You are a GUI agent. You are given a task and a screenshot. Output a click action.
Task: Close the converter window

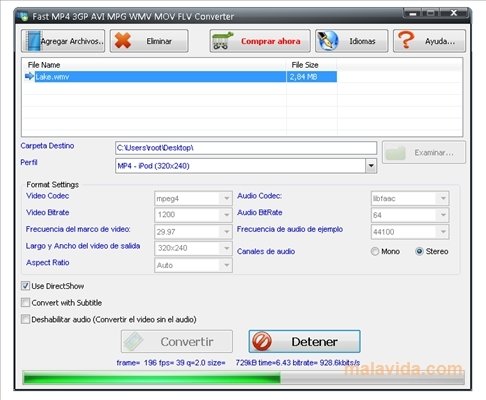click(454, 13)
